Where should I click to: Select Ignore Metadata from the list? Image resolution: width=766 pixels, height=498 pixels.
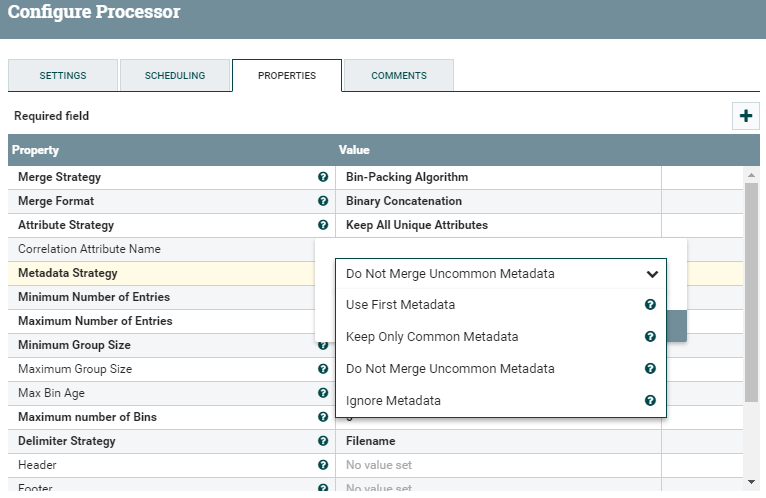point(393,401)
